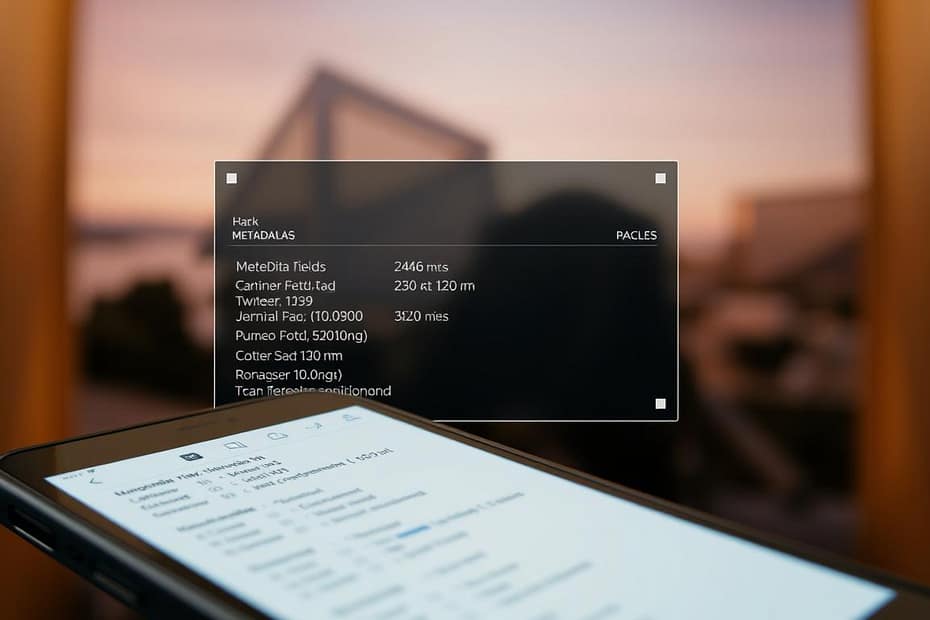
Task: Tap the 2446 mts value field
Action: click(420, 266)
